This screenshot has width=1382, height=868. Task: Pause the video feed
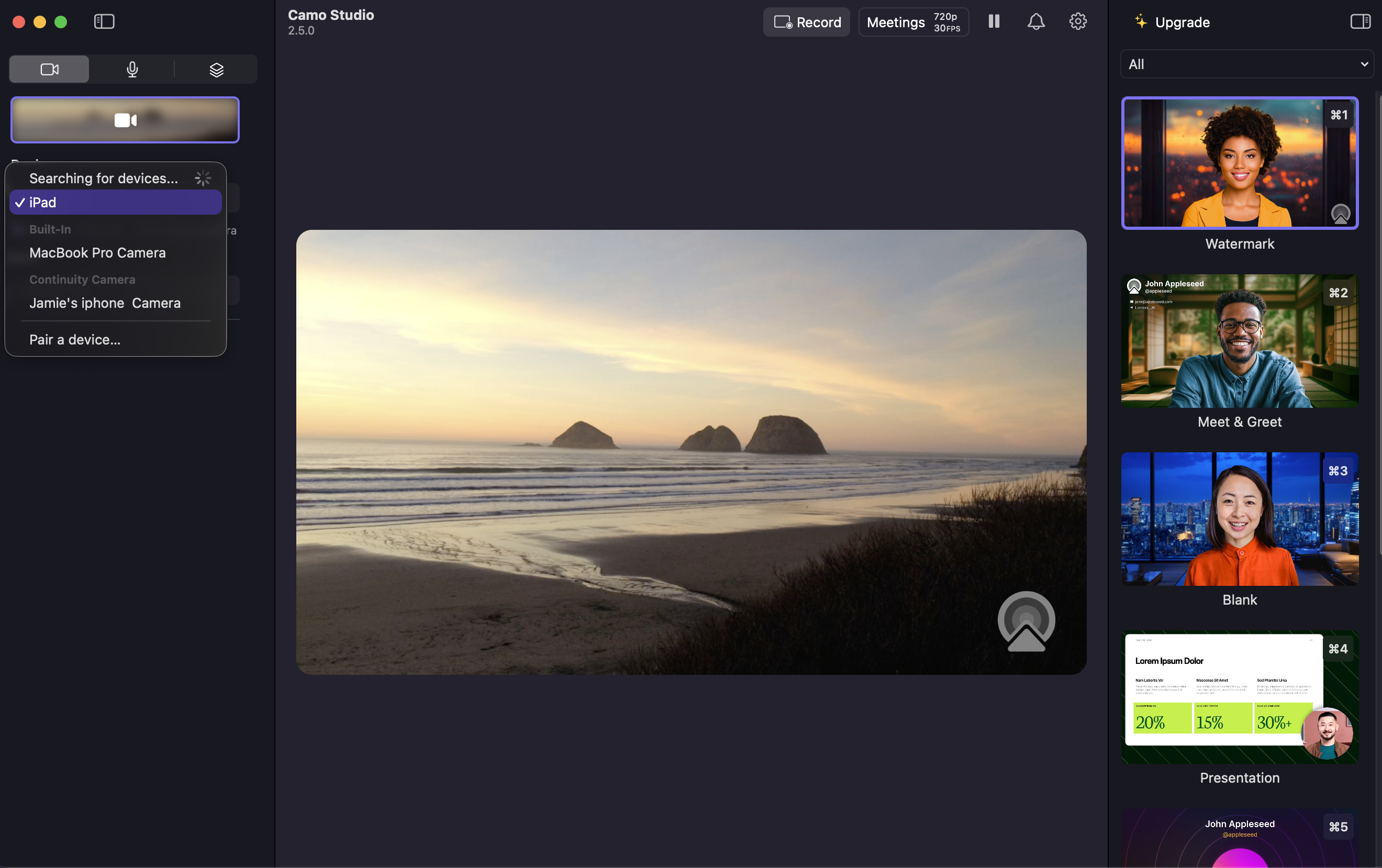tap(994, 22)
